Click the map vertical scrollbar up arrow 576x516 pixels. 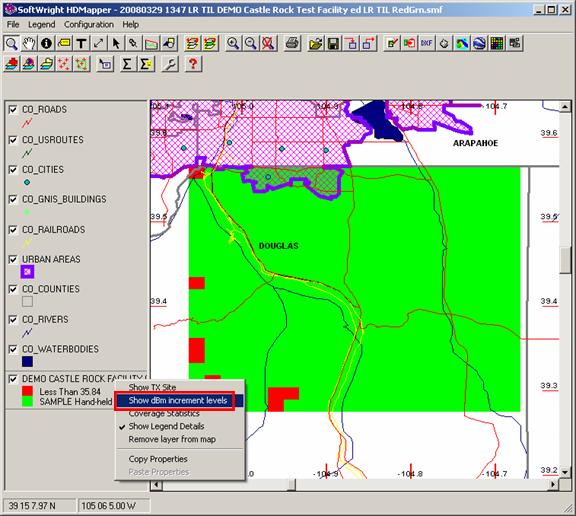[565, 107]
